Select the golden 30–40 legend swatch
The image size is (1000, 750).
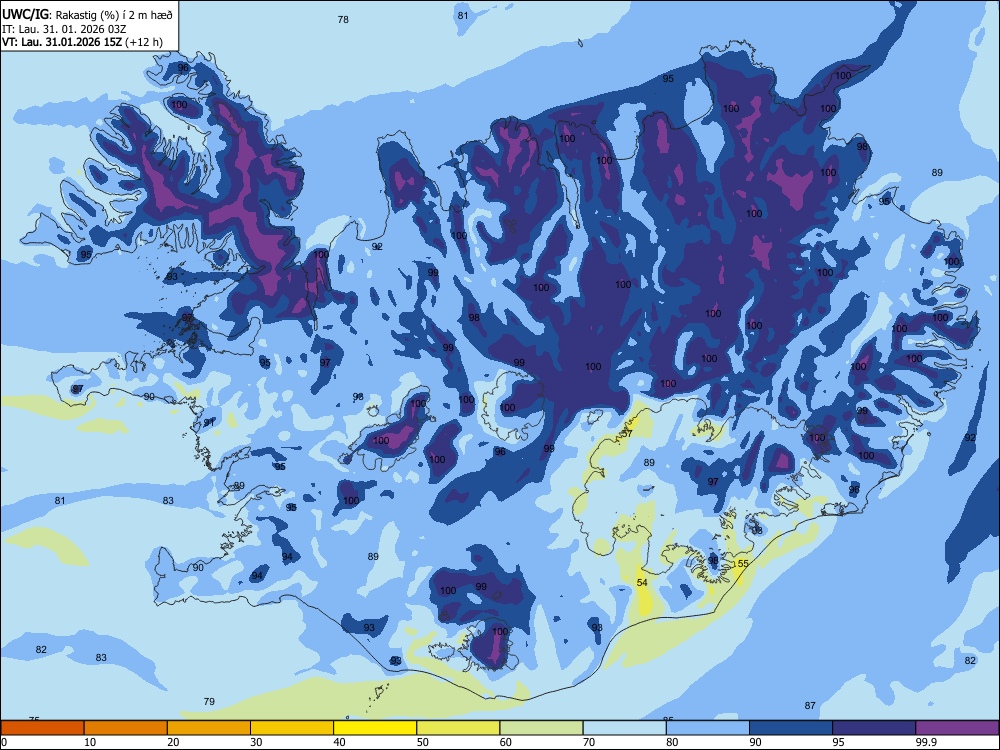point(292,728)
